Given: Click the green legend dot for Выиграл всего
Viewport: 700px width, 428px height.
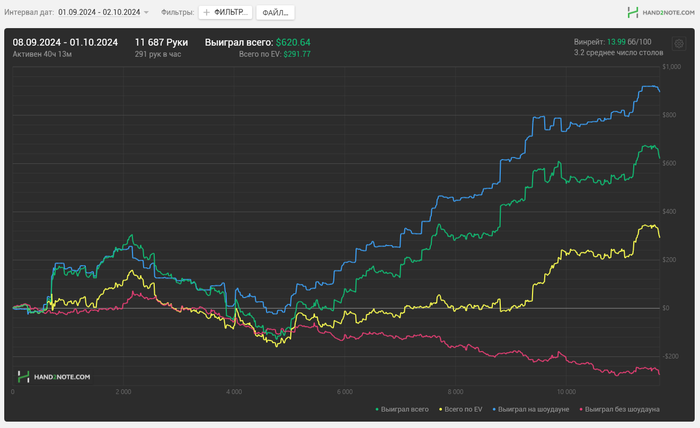Looking at the screenshot, I should (377, 409).
